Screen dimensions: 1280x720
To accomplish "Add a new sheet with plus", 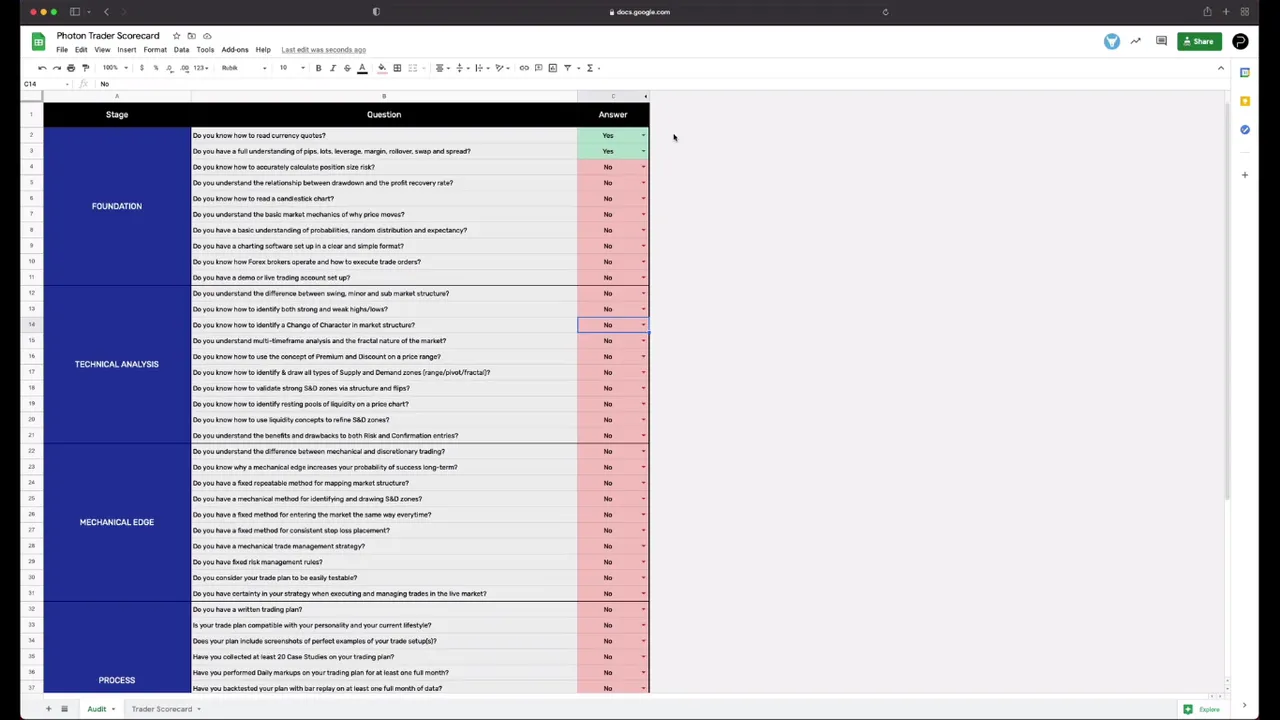I will (x=47, y=709).
